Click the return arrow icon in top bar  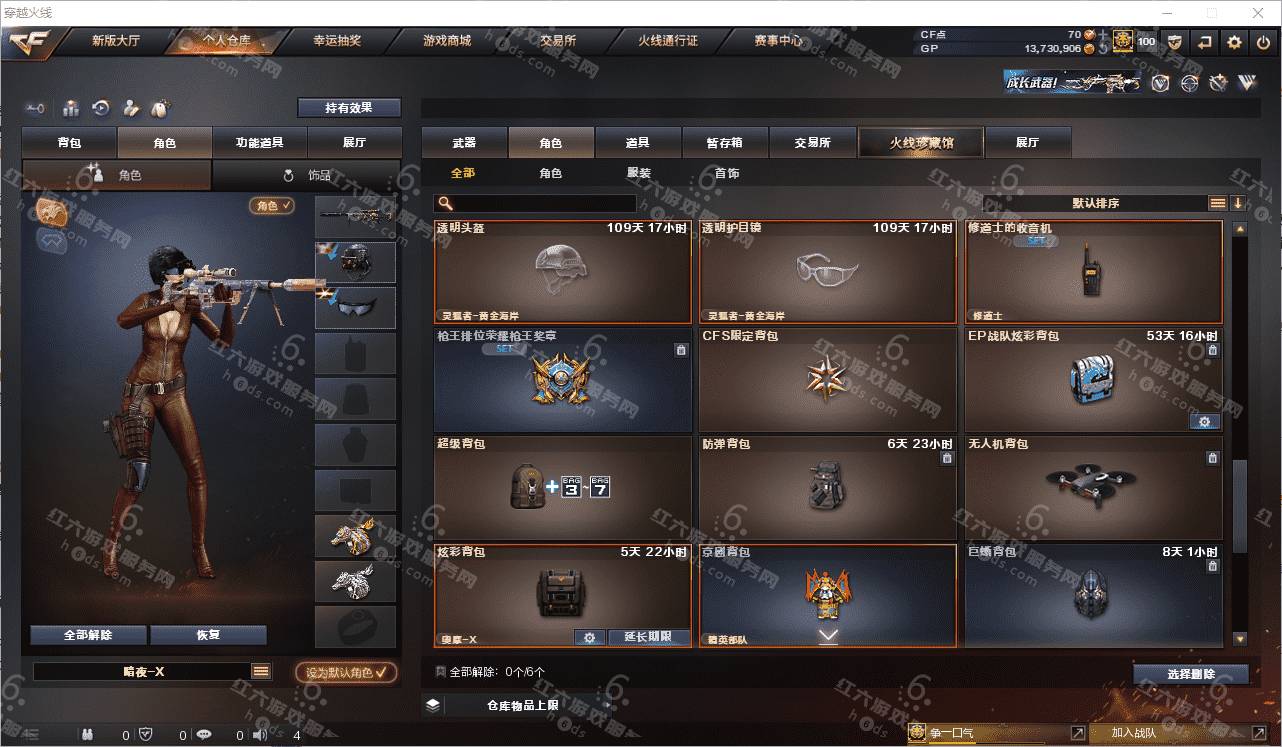click(x=1205, y=42)
